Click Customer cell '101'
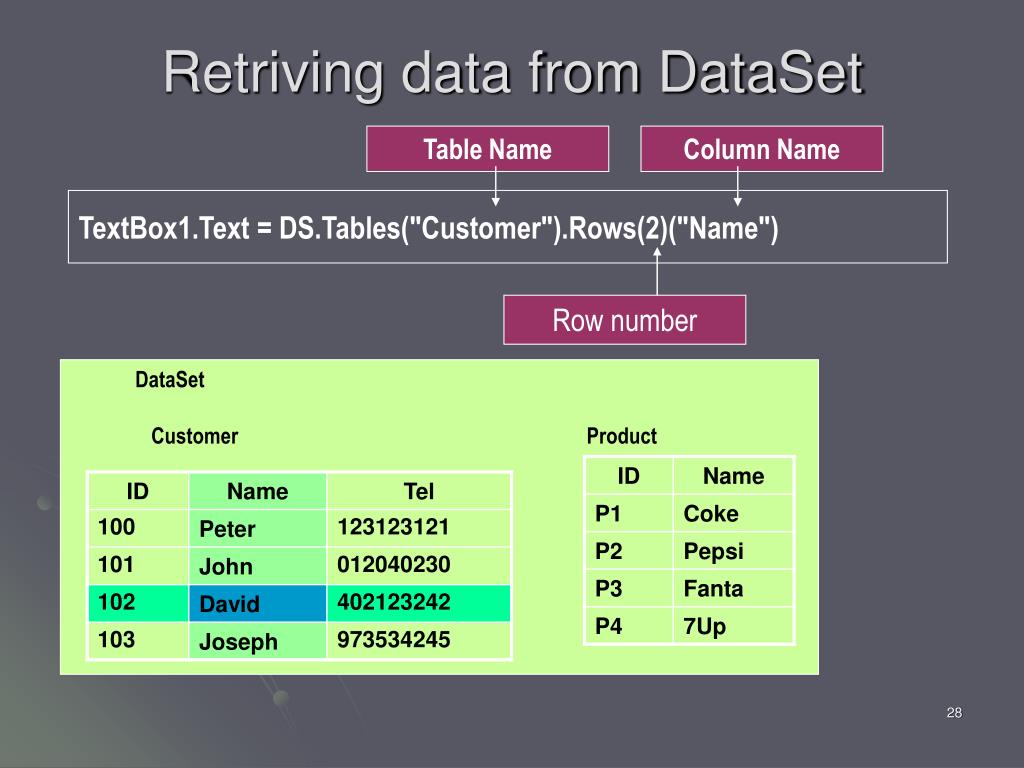1024x768 pixels. [139, 566]
